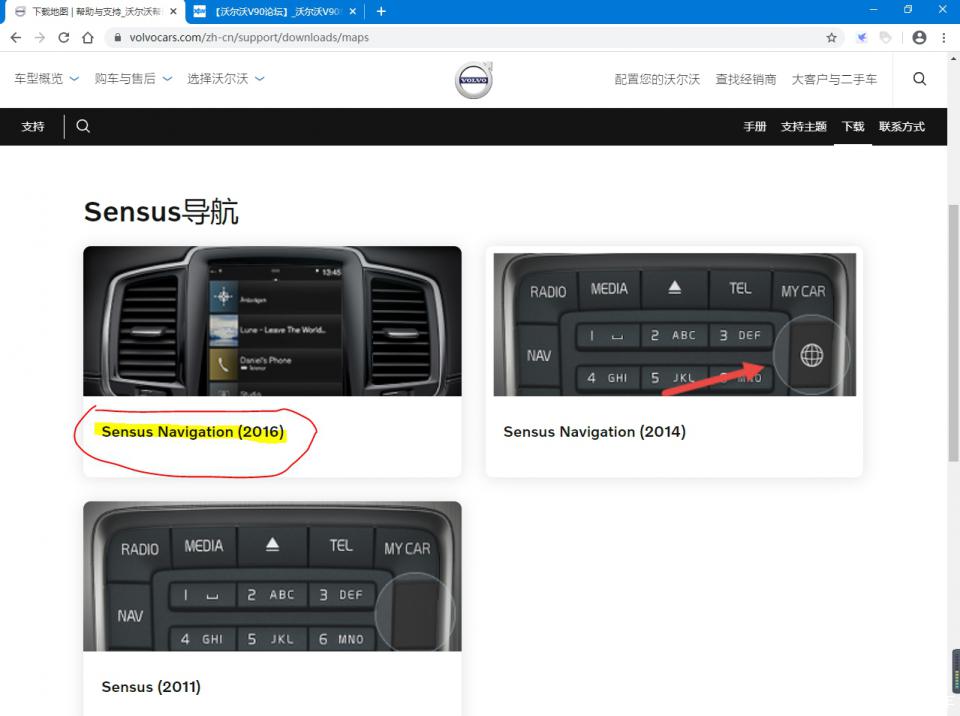
Task: Open the 大客户与二手车 link
Action: (x=834, y=79)
